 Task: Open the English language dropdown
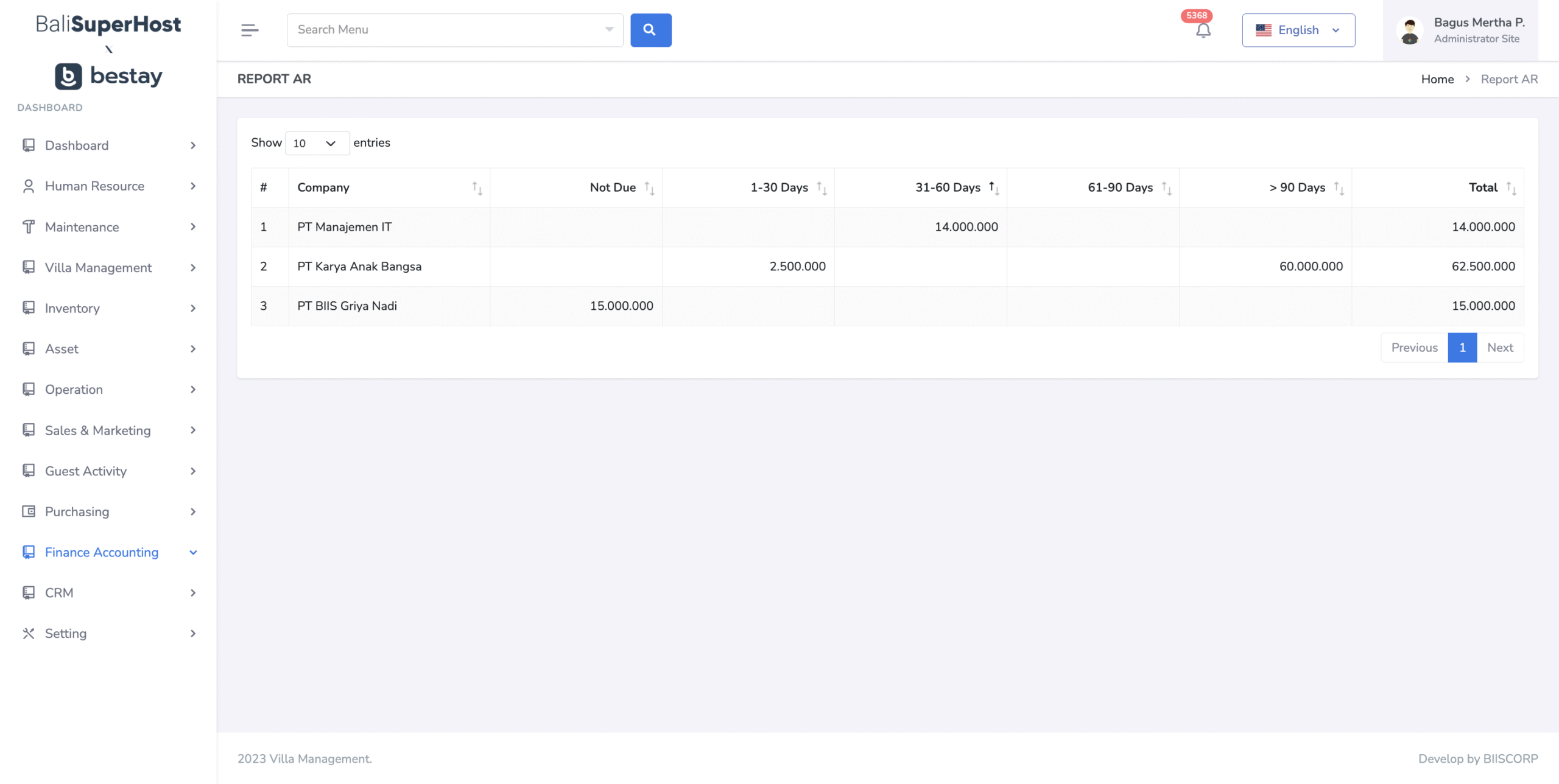(1298, 30)
